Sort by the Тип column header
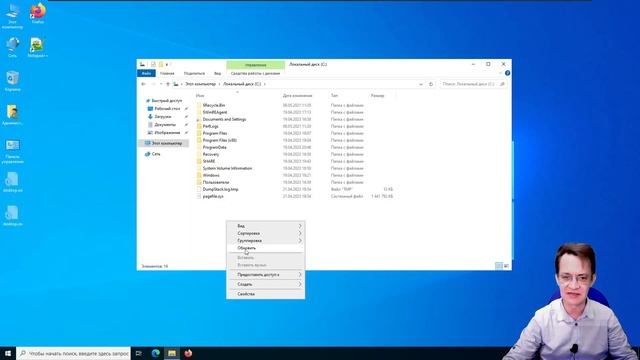 pyautogui.click(x=334, y=96)
